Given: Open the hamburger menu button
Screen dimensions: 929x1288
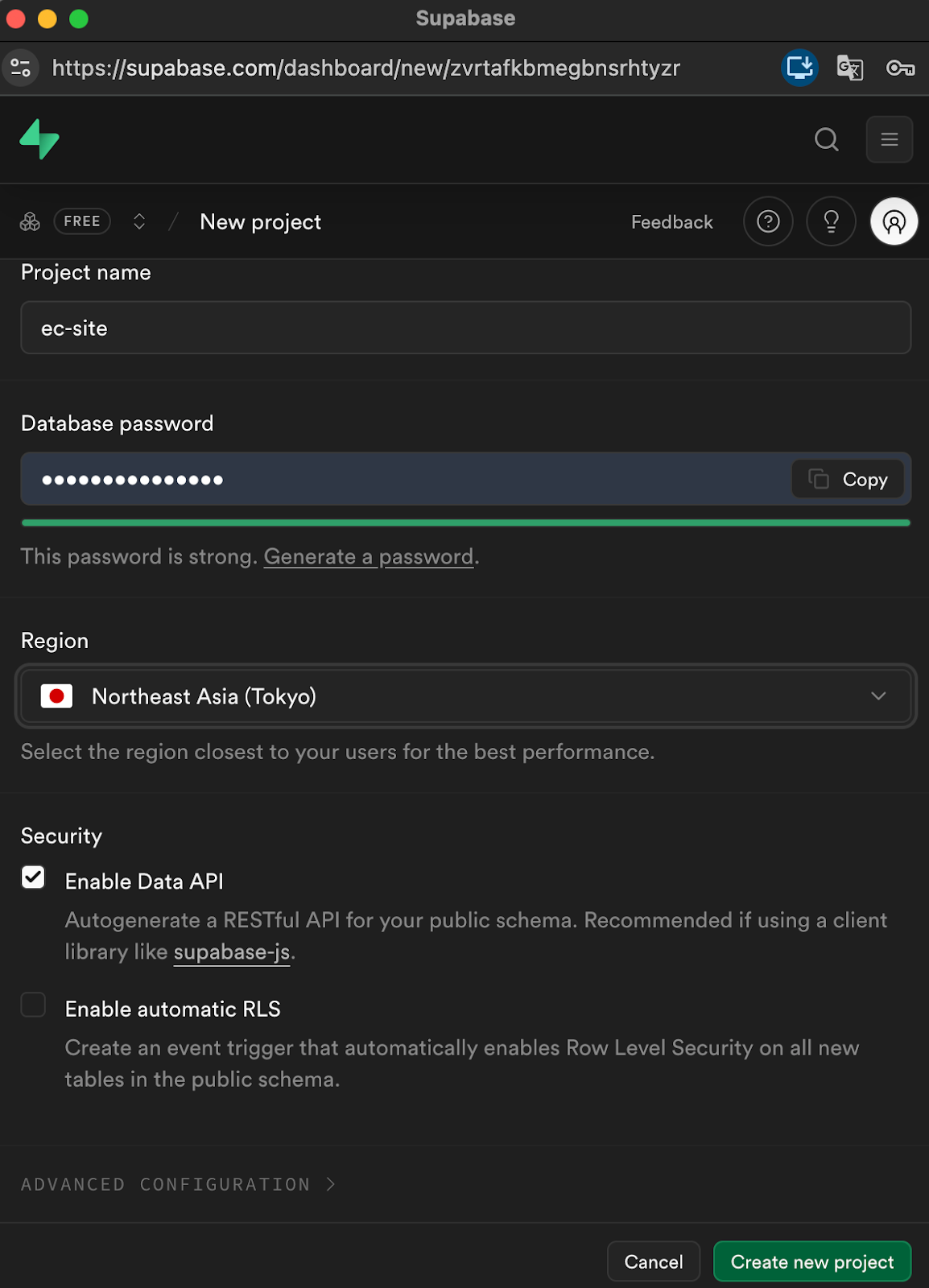Looking at the screenshot, I should pos(889,139).
